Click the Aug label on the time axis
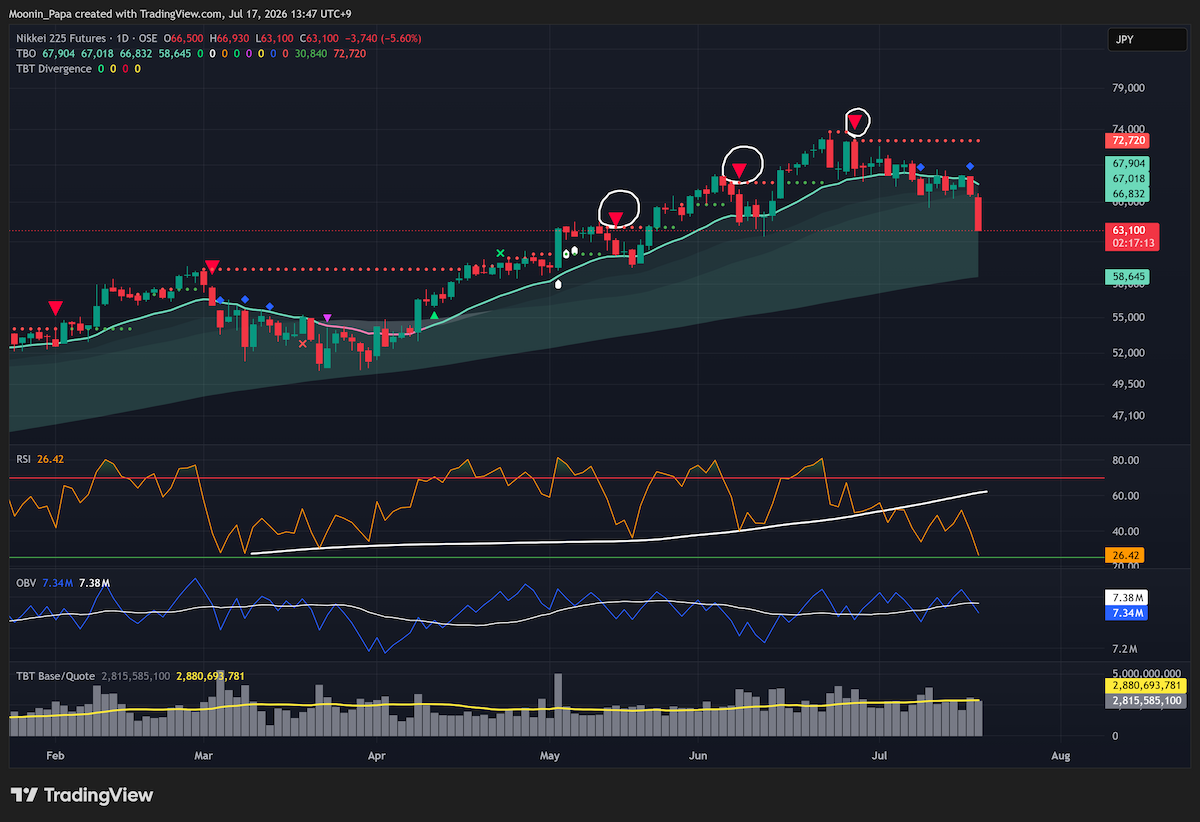 tap(1061, 757)
